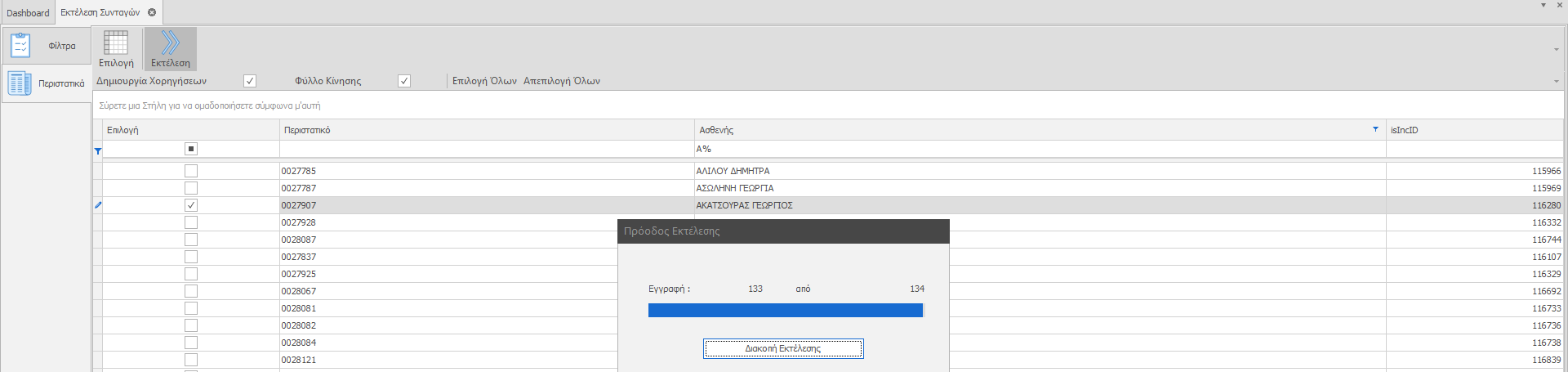Screen dimensions: 1568x372
Task: Click the filter funnel in the Ασθενής column header
Action: [x=1375, y=129]
